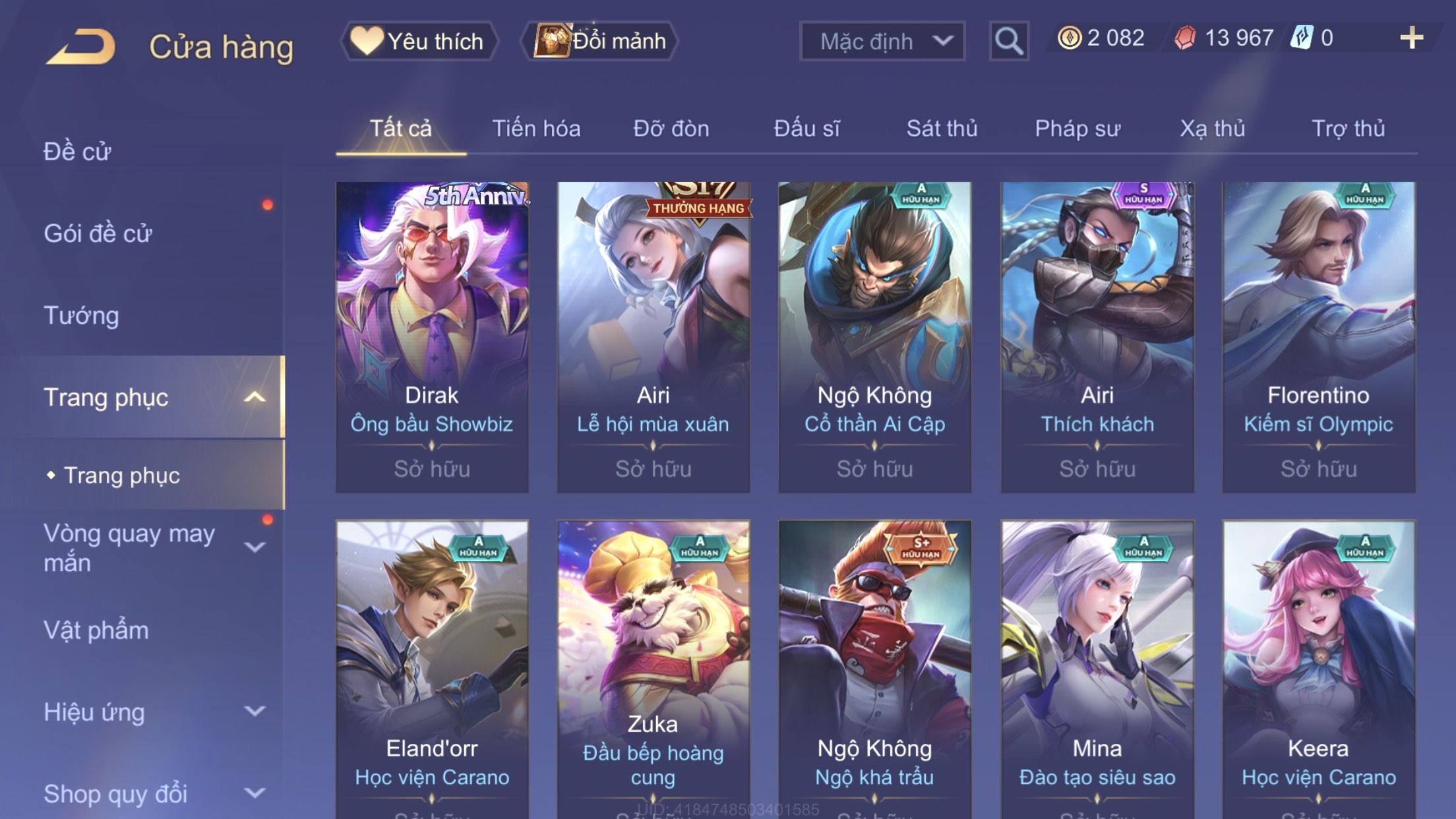1456x819 pixels.
Task: Click the red gem currency icon
Action: pyautogui.click(x=1185, y=38)
